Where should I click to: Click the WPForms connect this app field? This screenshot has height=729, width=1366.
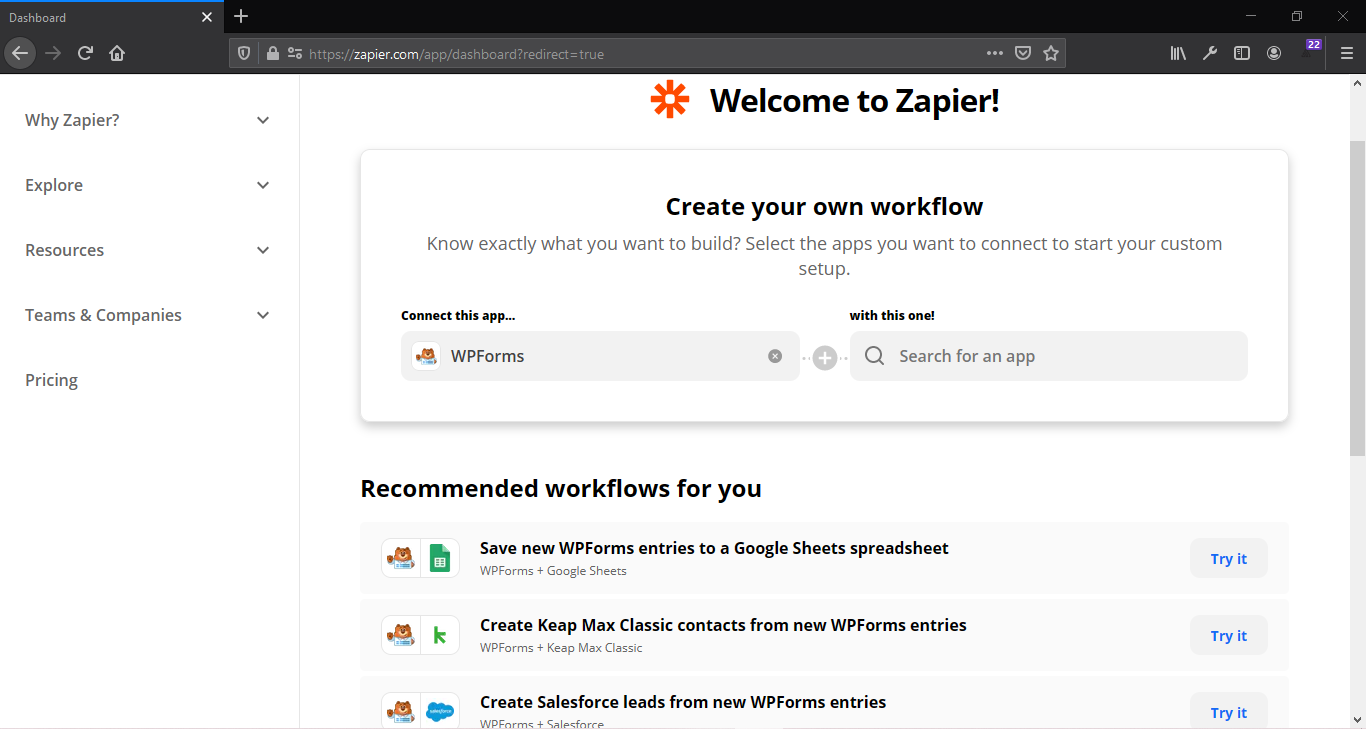600,356
